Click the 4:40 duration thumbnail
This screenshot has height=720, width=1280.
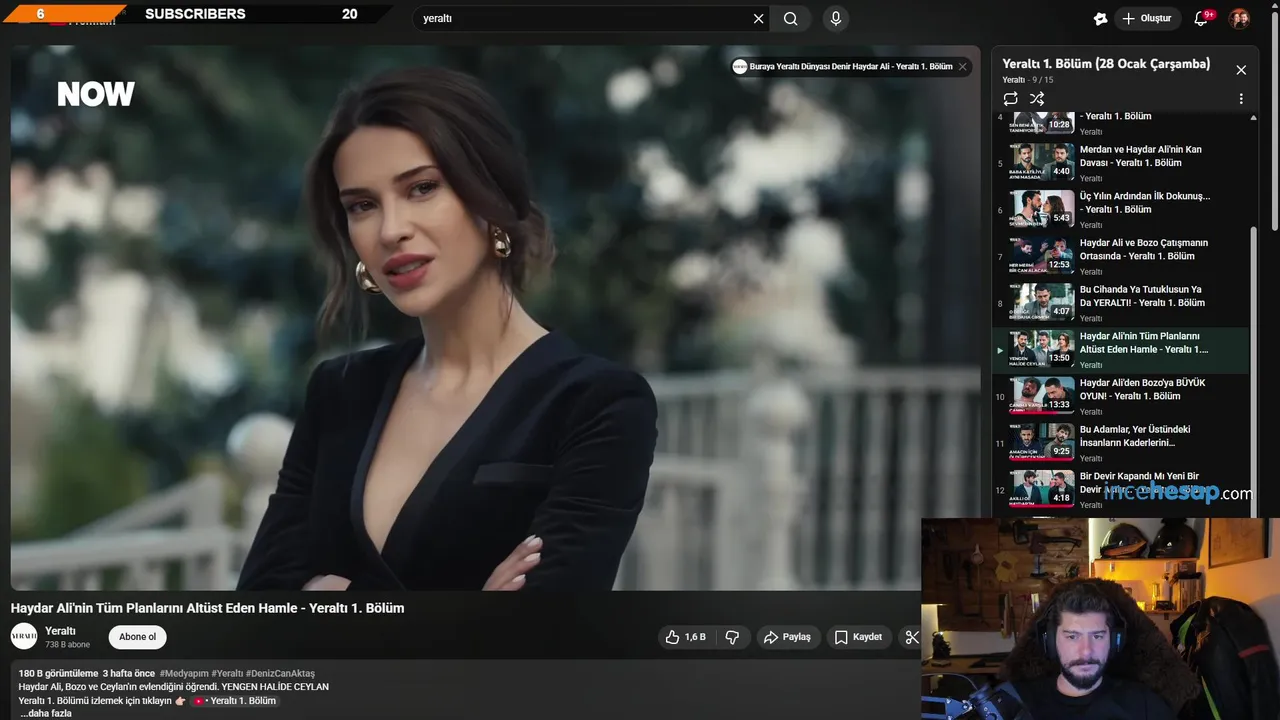pos(1042,162)
